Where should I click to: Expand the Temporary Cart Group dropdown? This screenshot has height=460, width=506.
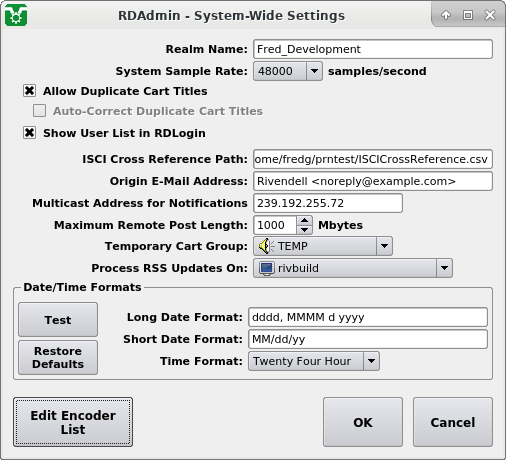323,246
